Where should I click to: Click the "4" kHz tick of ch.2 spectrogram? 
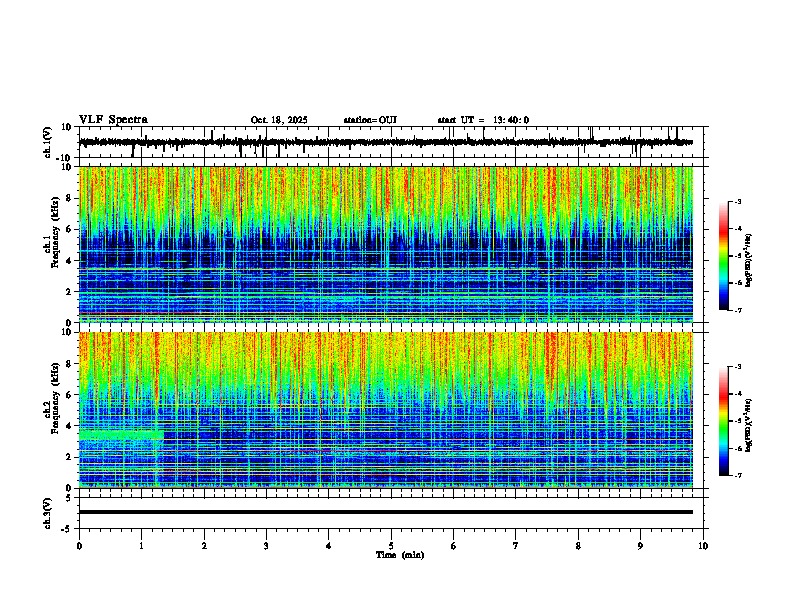coord(69,426)
